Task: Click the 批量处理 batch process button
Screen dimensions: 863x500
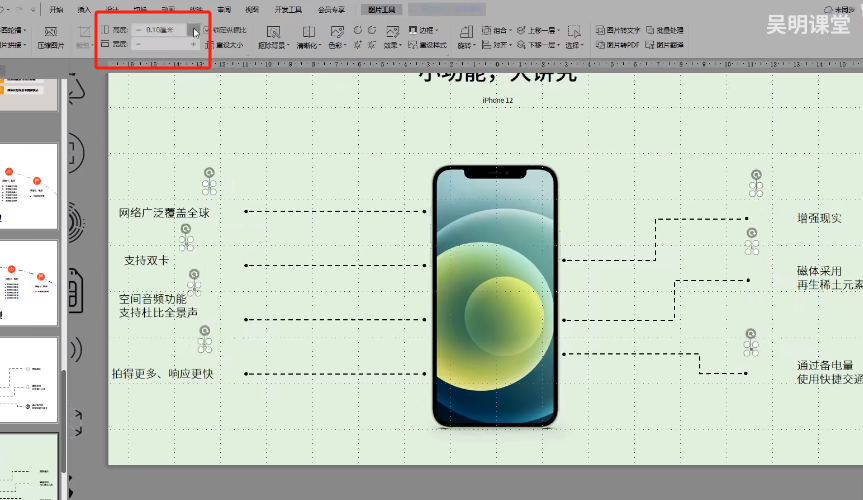Action: (x=665, y=30)
